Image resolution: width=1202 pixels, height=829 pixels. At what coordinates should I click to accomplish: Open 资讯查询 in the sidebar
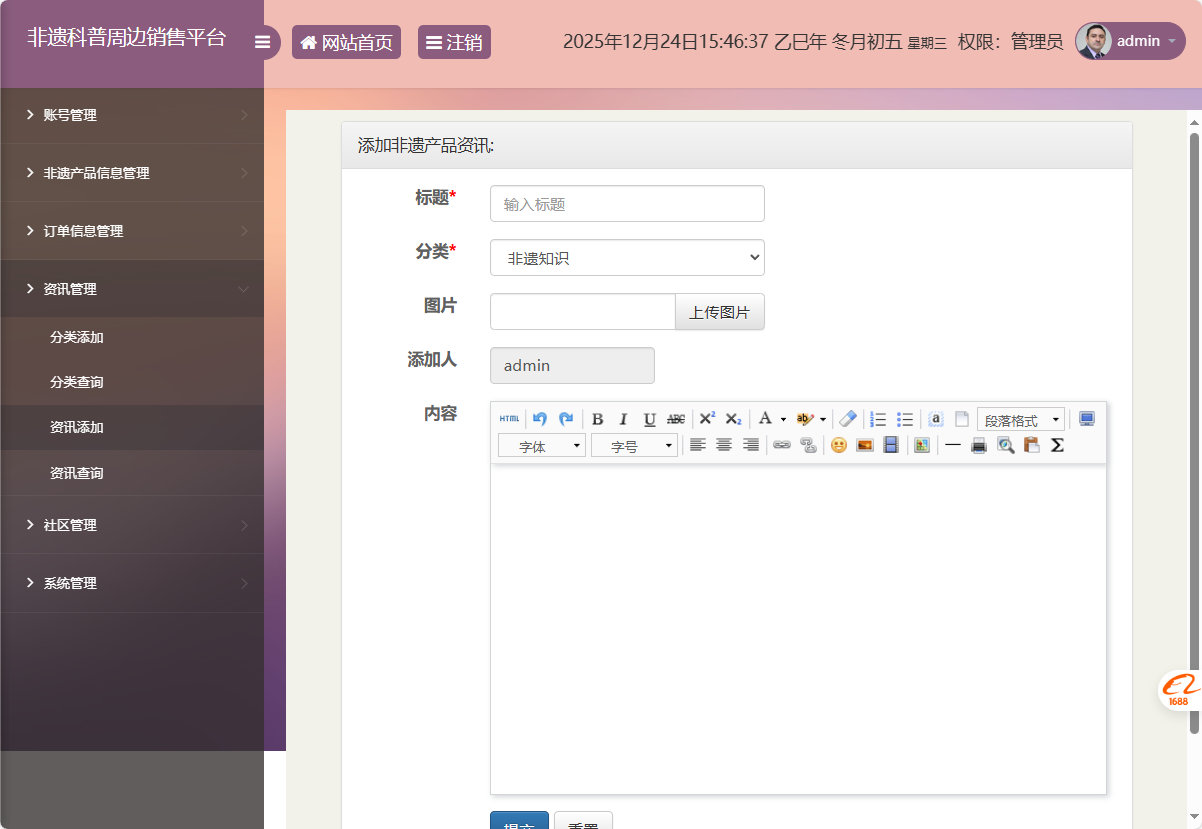77,473
